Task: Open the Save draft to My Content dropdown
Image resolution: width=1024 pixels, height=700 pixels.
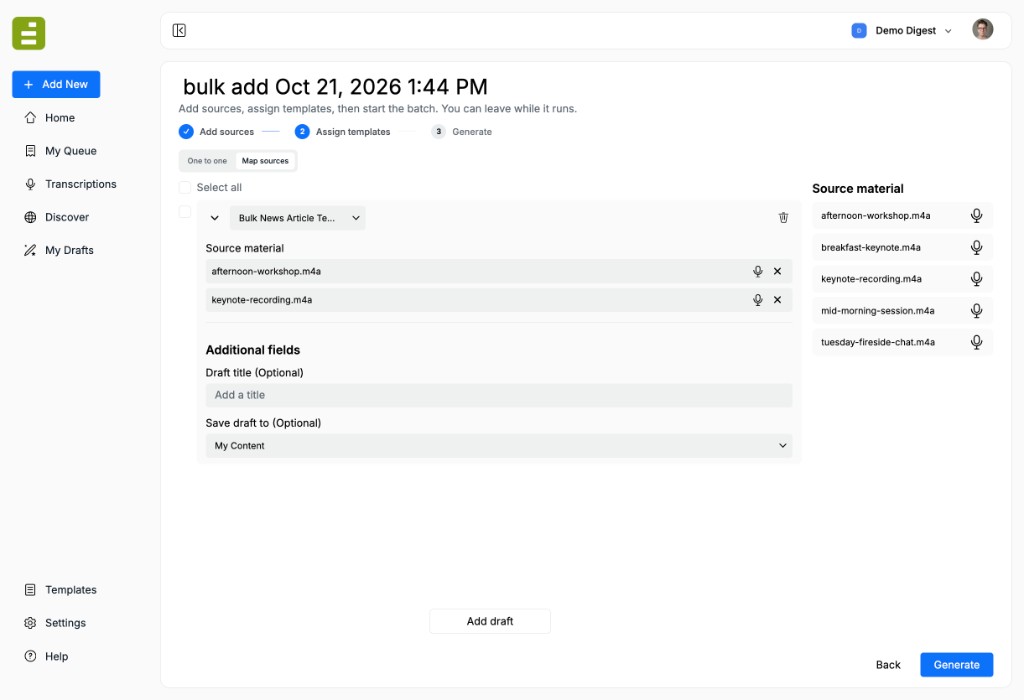Action: click(498, 446)
